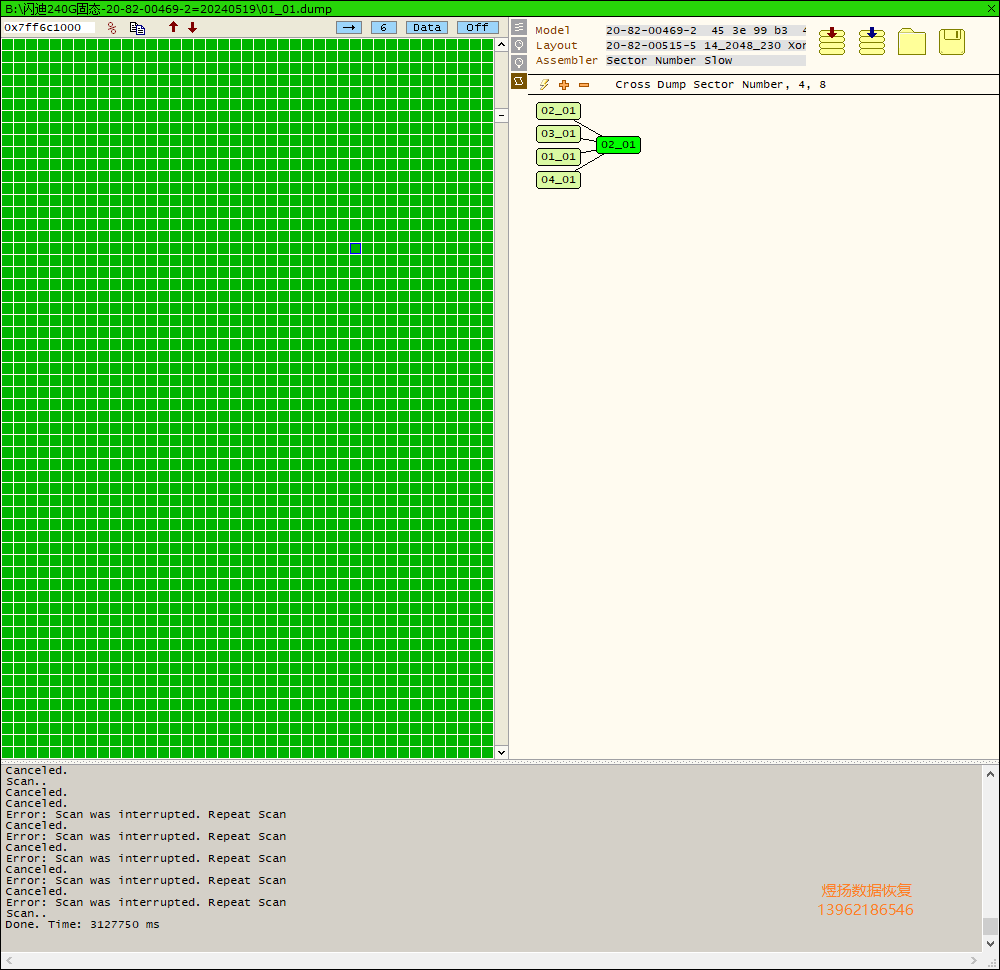Open the Assembler Sector Number Slow field
1000x970 pixels.
coord(705,61)
